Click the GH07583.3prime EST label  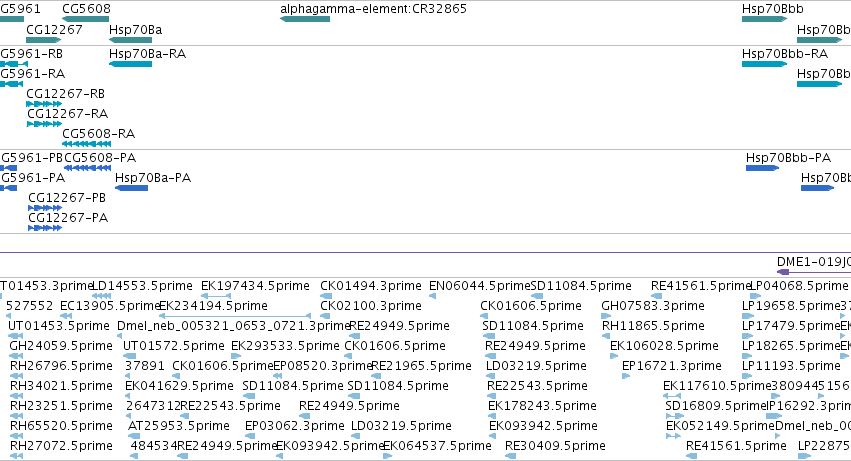pos(653,306)
